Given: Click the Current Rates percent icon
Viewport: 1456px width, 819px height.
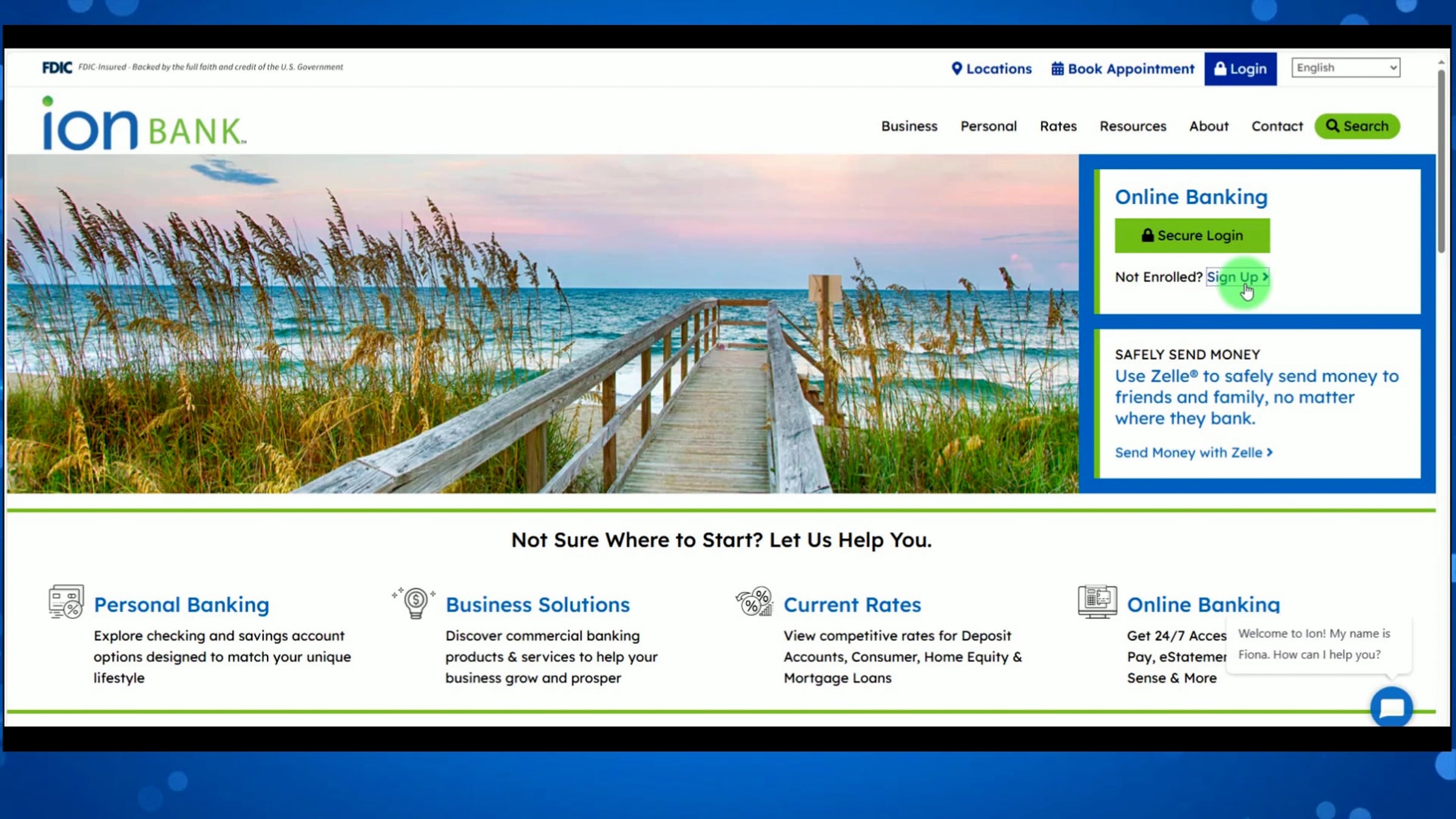Looking at the screenshot, I should click(754, 601).
